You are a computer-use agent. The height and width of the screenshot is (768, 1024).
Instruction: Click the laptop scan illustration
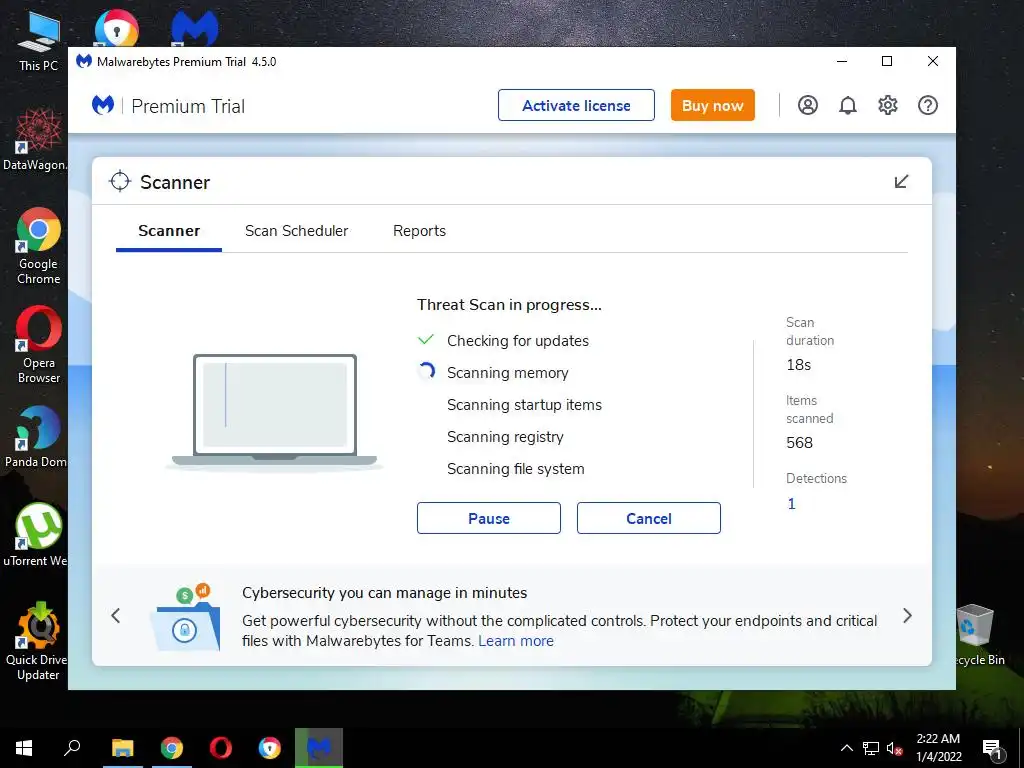tap(274, 411)
